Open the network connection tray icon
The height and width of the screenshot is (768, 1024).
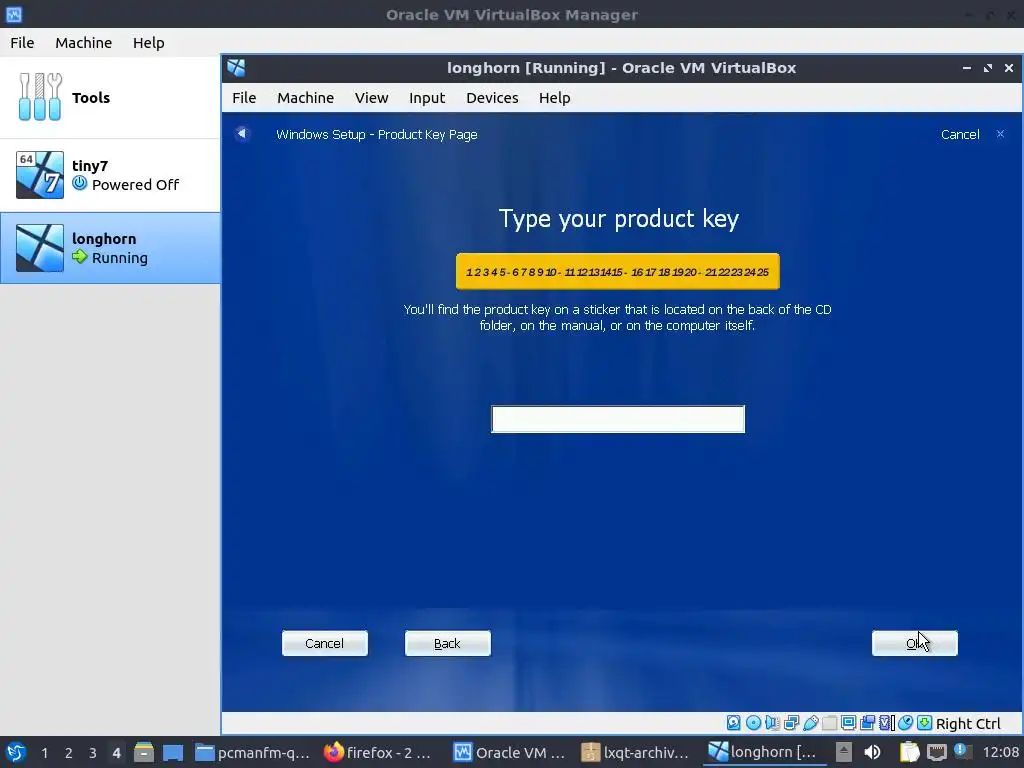936,752
